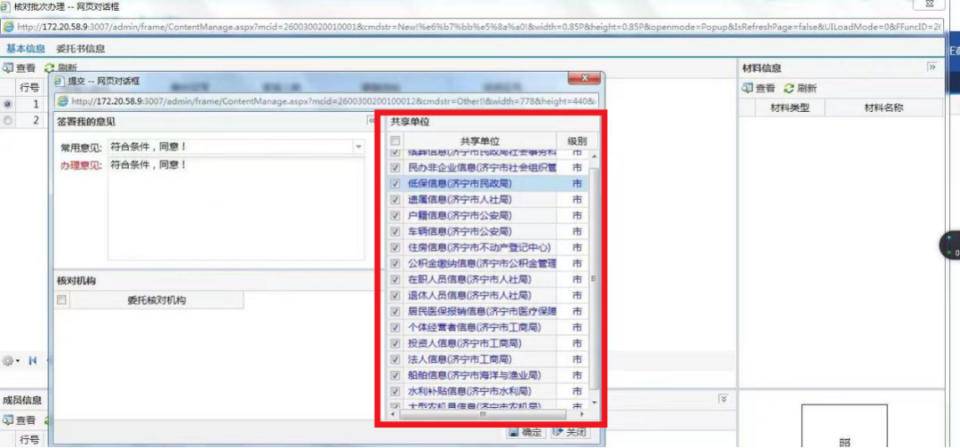Click into the 办理意见 text area
This screenshot has height=448, width=960.
point(236,208)
